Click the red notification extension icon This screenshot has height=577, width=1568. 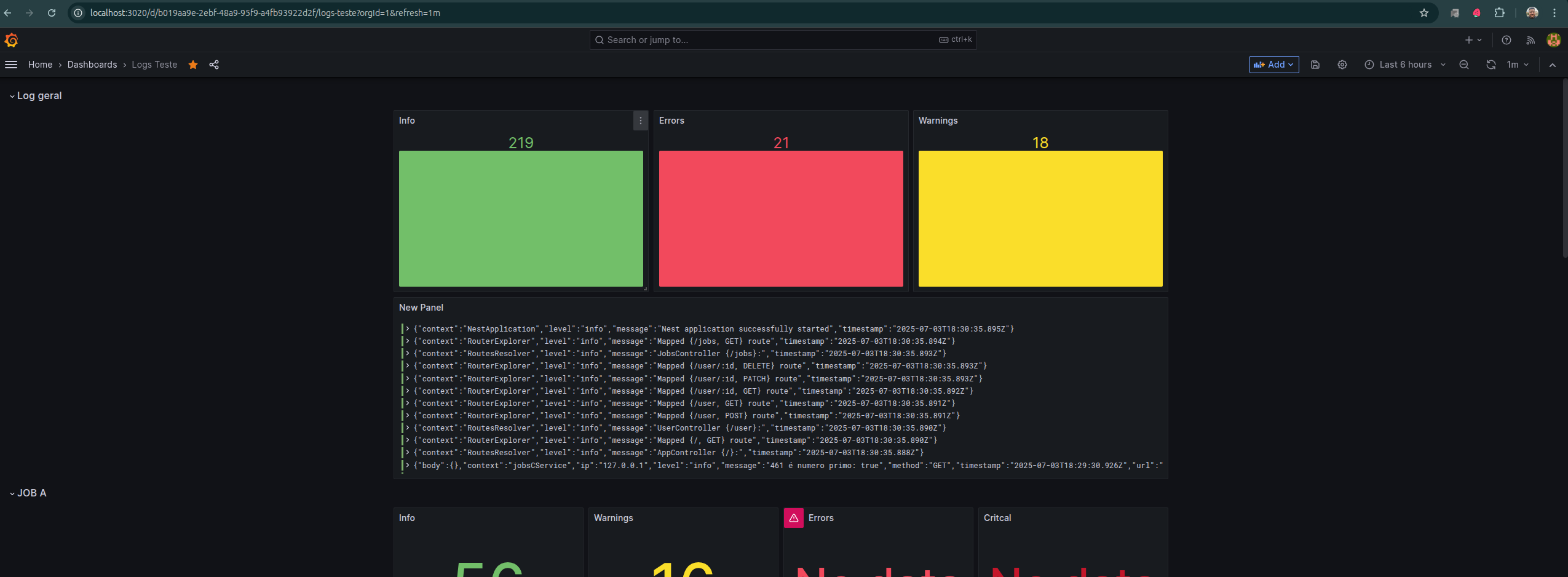1477,13
